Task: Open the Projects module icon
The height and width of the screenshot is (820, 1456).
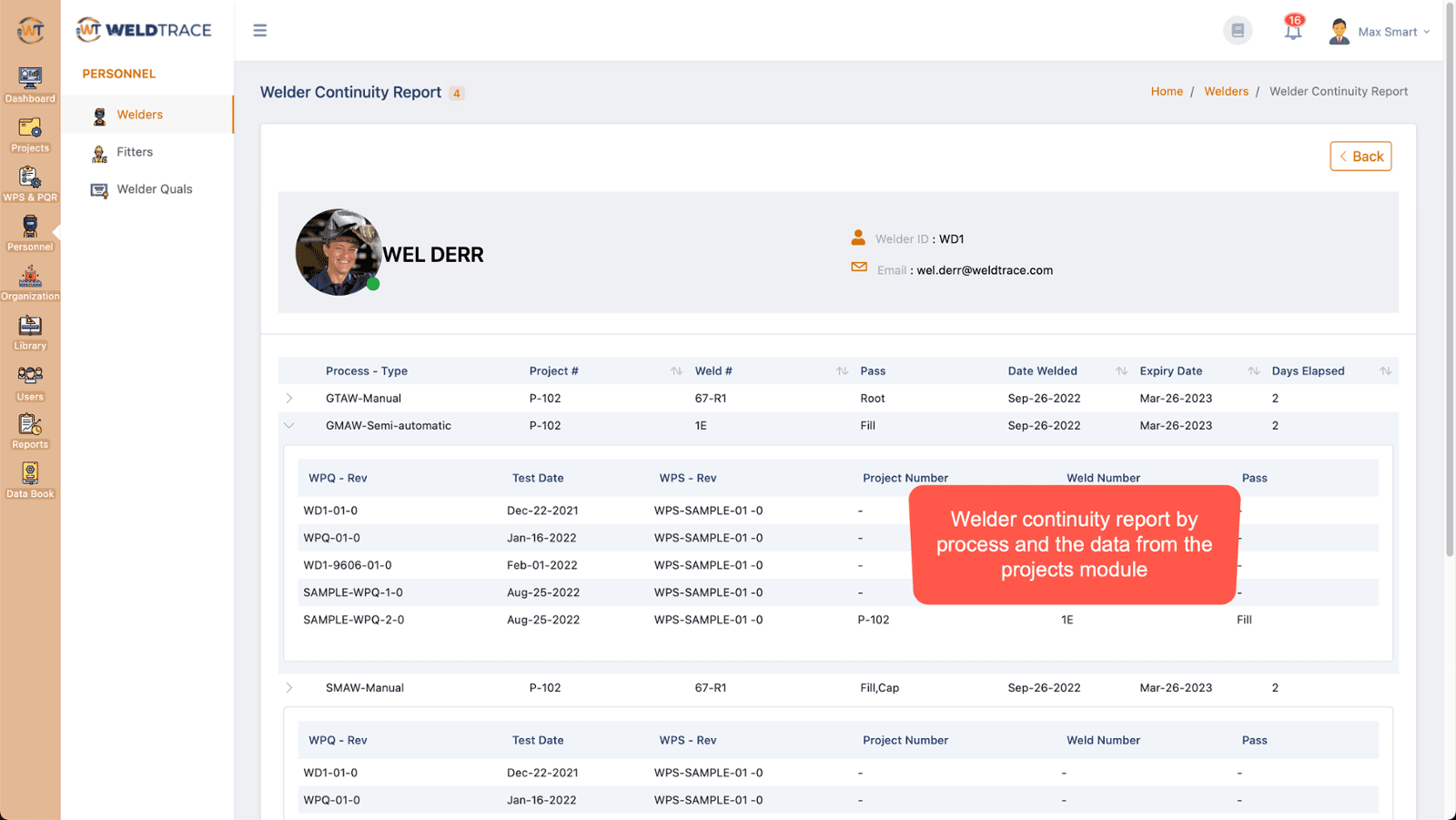Action: click(x=30, y=134)
